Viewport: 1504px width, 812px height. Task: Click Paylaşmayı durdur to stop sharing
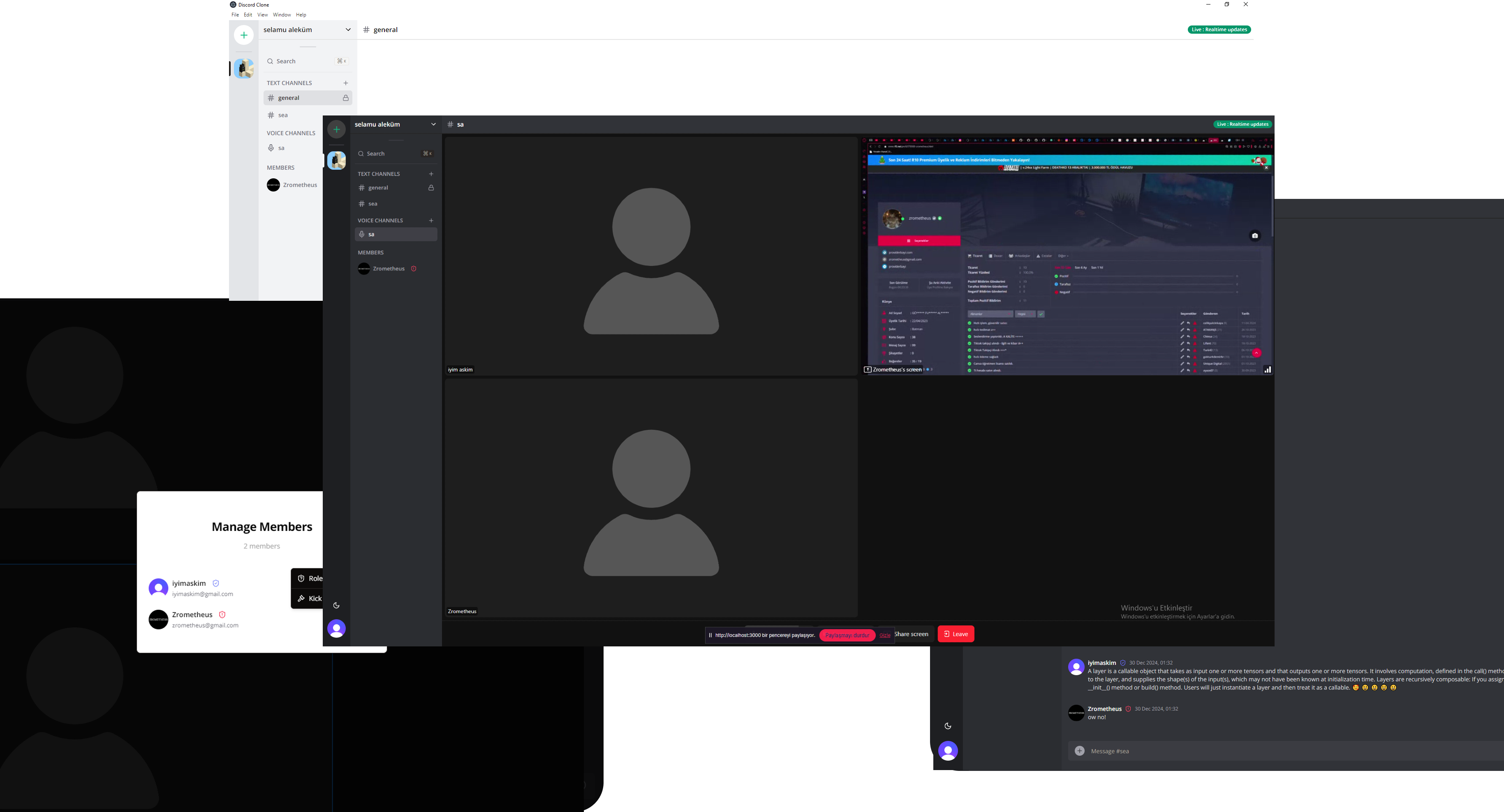click(847, 635)
